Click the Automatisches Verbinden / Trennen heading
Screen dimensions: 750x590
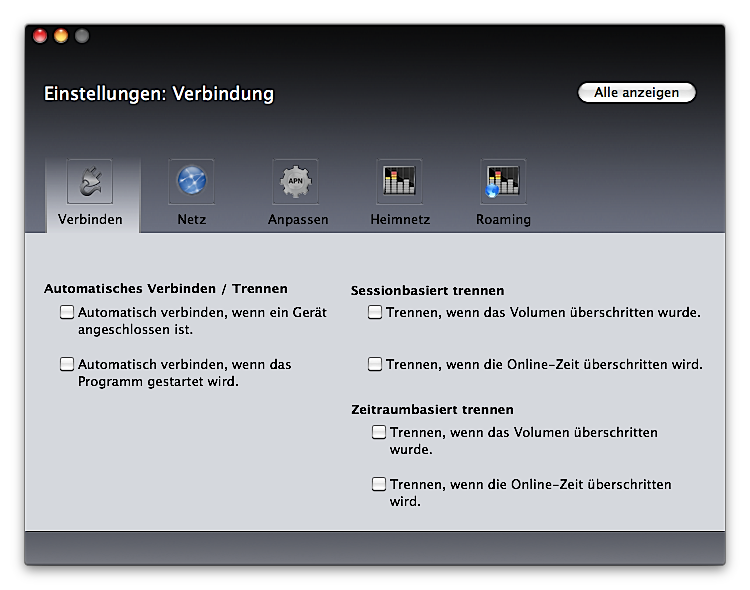(166, 289)
